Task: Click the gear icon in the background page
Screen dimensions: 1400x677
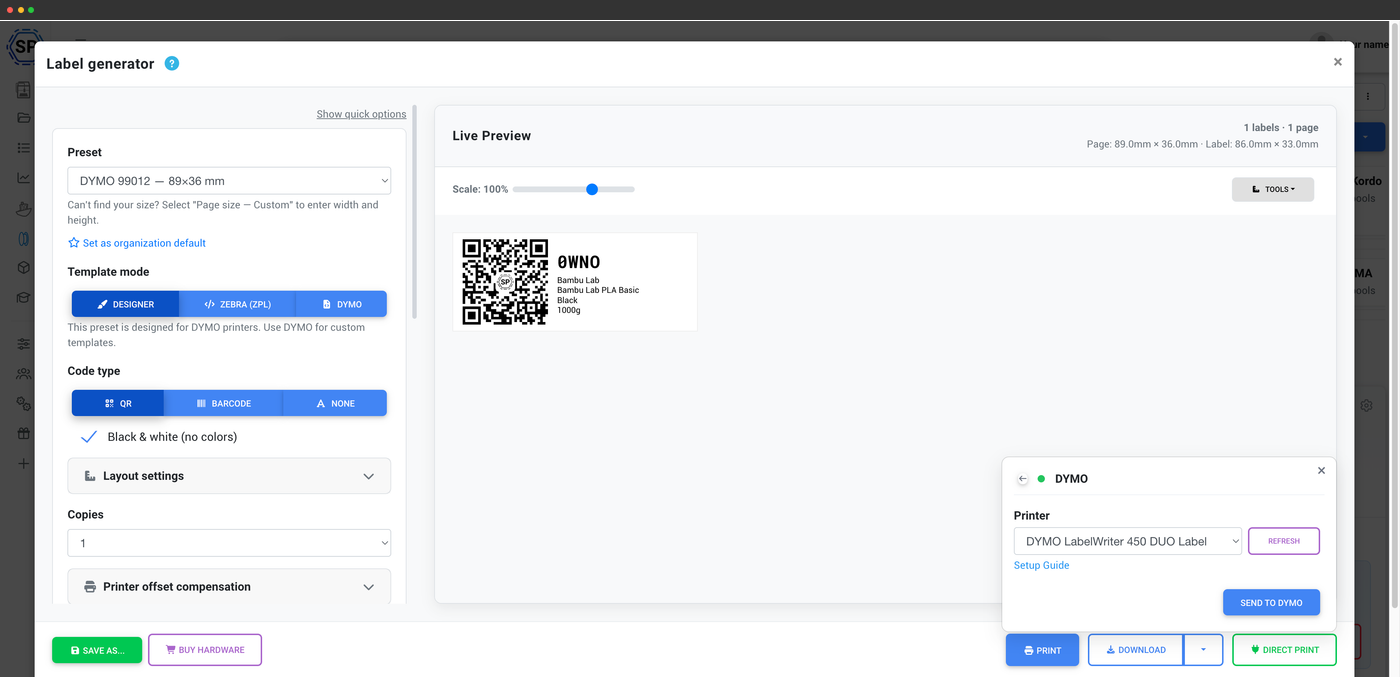Action: click(x=1366, y=406)
